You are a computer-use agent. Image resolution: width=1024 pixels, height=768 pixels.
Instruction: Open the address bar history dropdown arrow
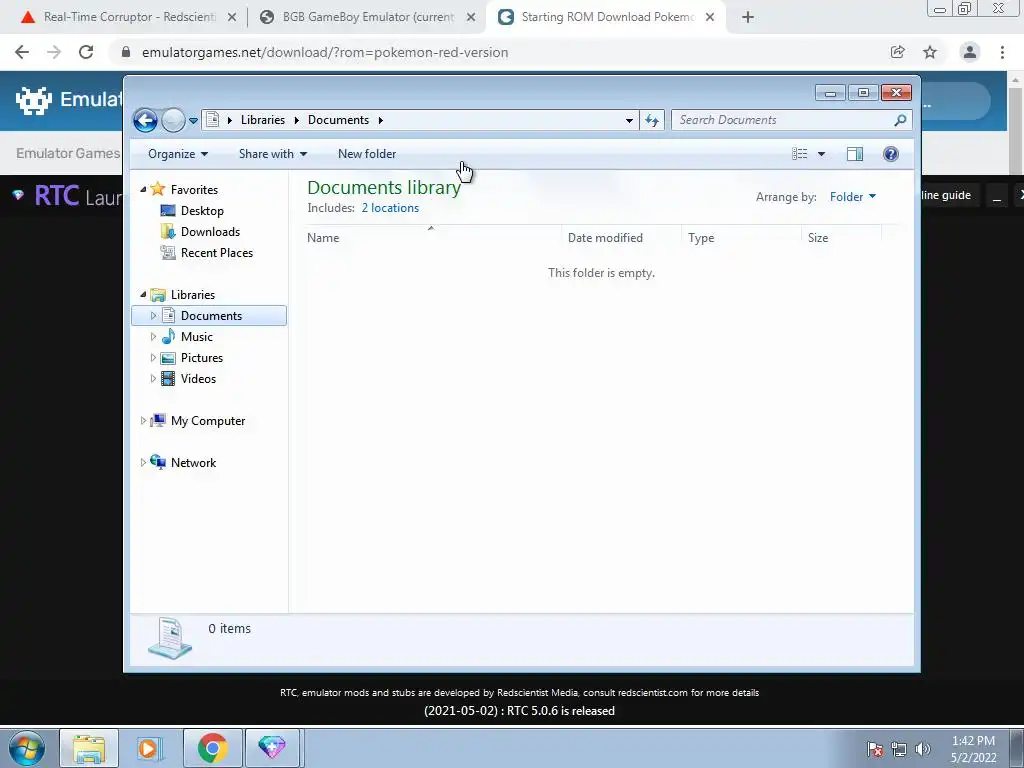(x=629, y=120)
